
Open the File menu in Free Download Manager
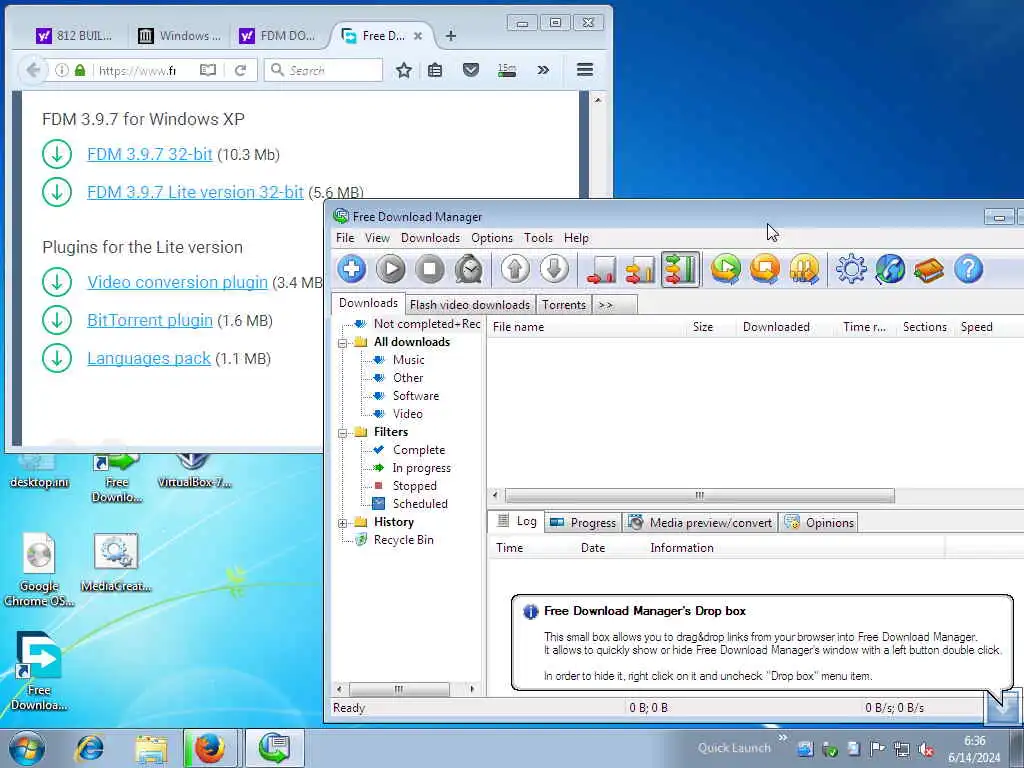(345, 238)
